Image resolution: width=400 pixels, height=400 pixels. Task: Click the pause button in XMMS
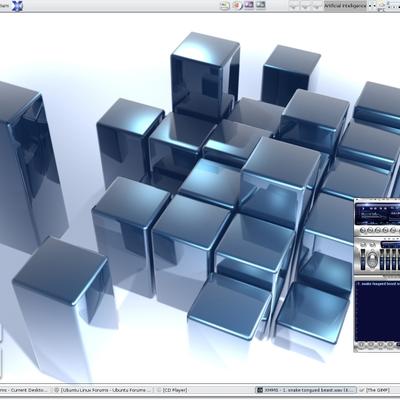click(x=378, y=230)
